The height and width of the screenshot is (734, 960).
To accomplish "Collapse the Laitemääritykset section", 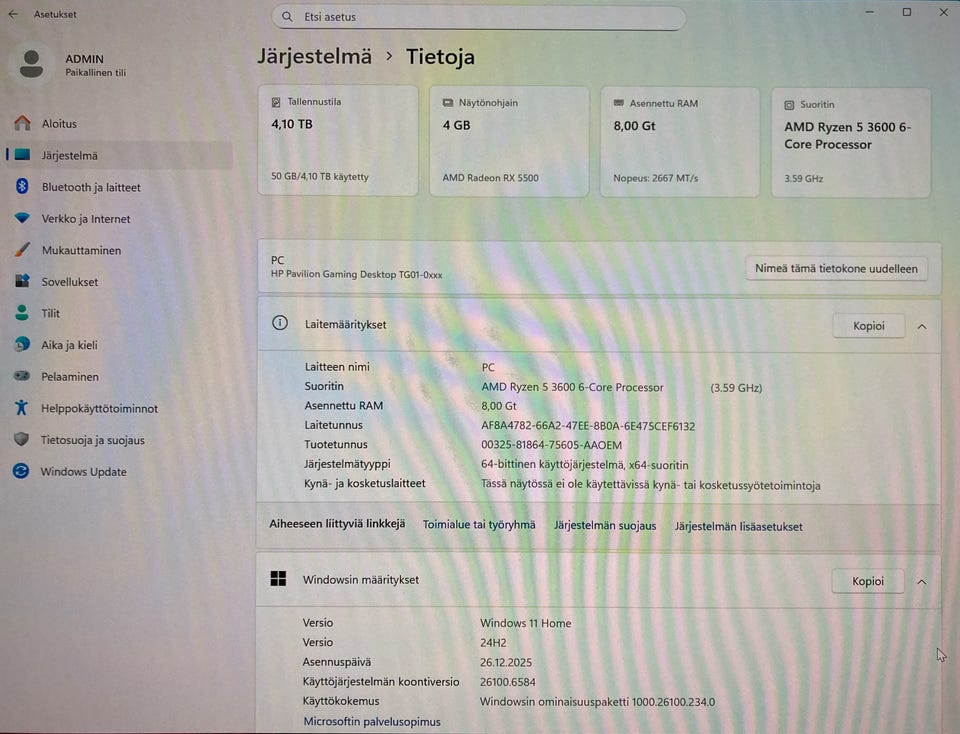I will [921, 325].
